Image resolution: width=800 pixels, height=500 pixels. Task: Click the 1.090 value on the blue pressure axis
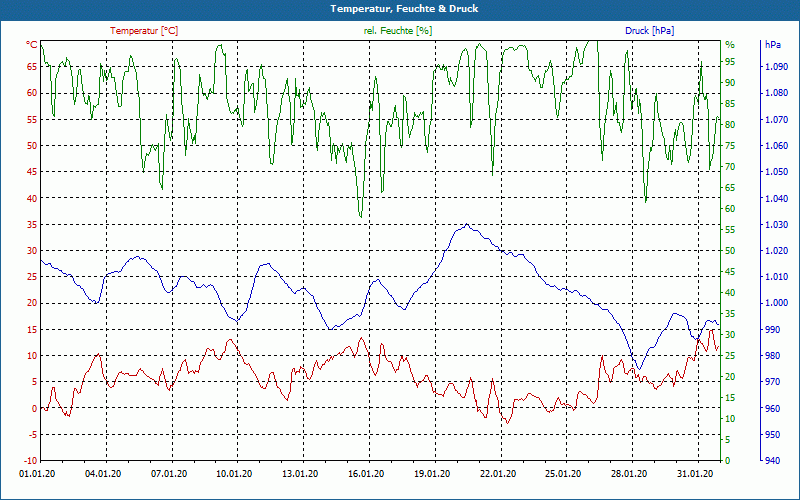click(777, 66)
